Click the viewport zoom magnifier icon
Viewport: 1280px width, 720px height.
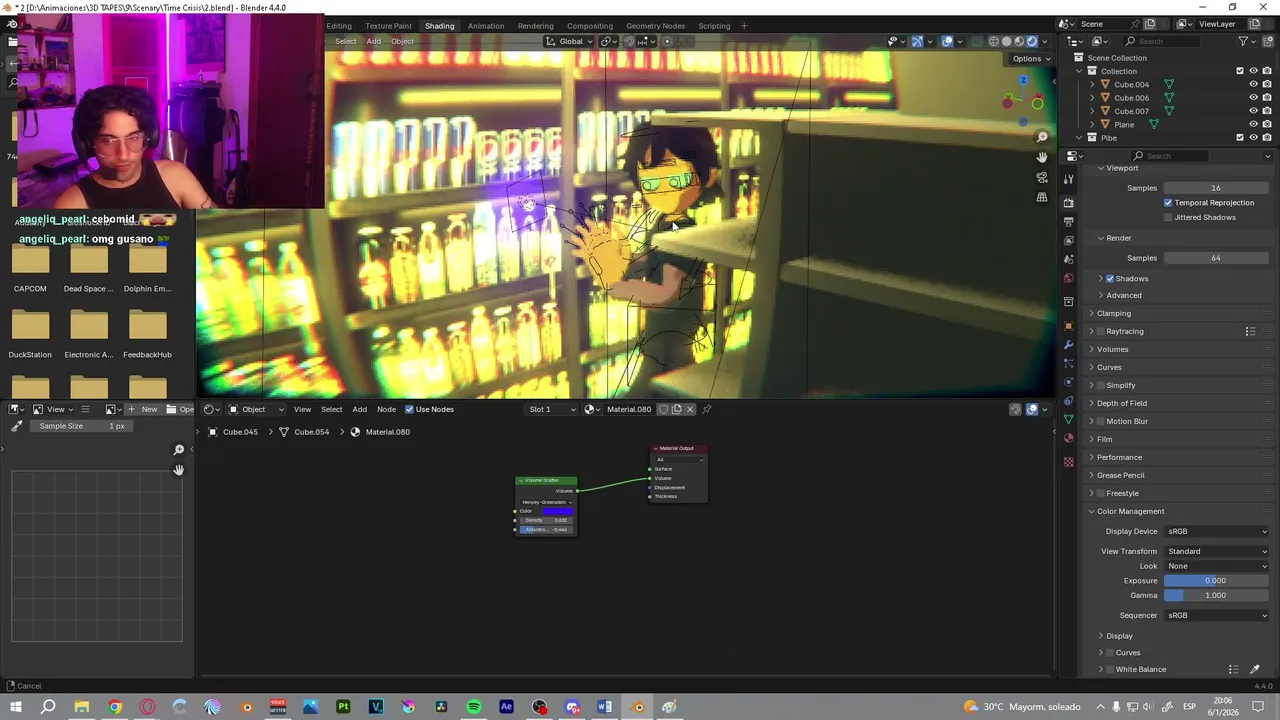(1042, 137)
